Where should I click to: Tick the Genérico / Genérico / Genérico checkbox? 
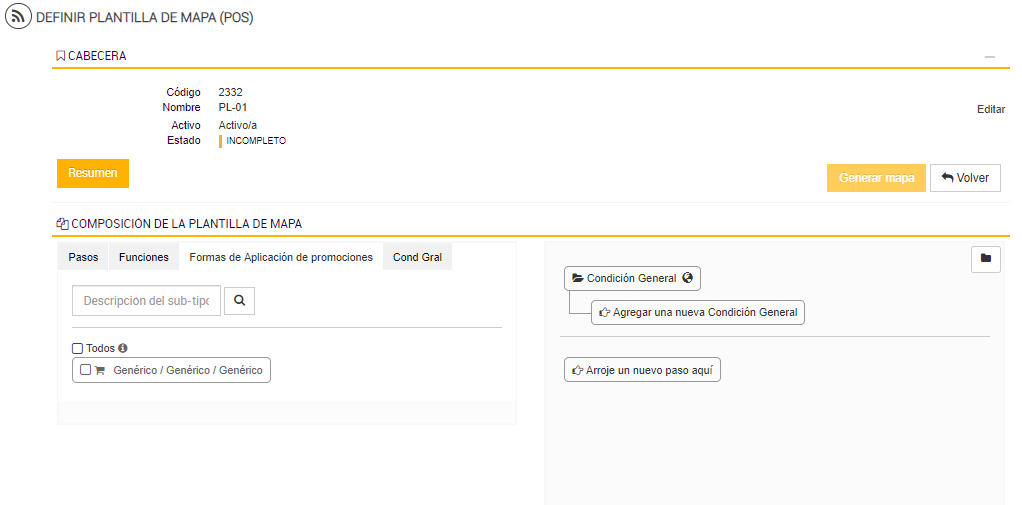pos(85,370)
